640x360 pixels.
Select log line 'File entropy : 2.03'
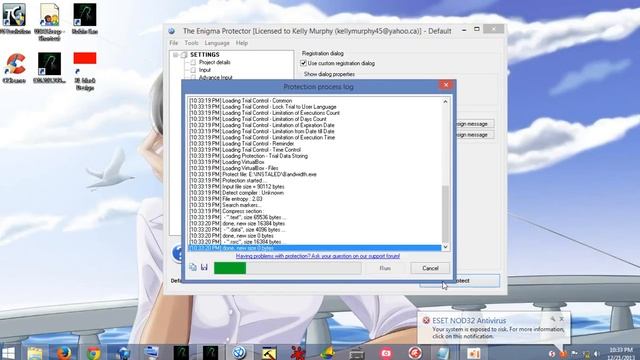click(x=315, y=199)
